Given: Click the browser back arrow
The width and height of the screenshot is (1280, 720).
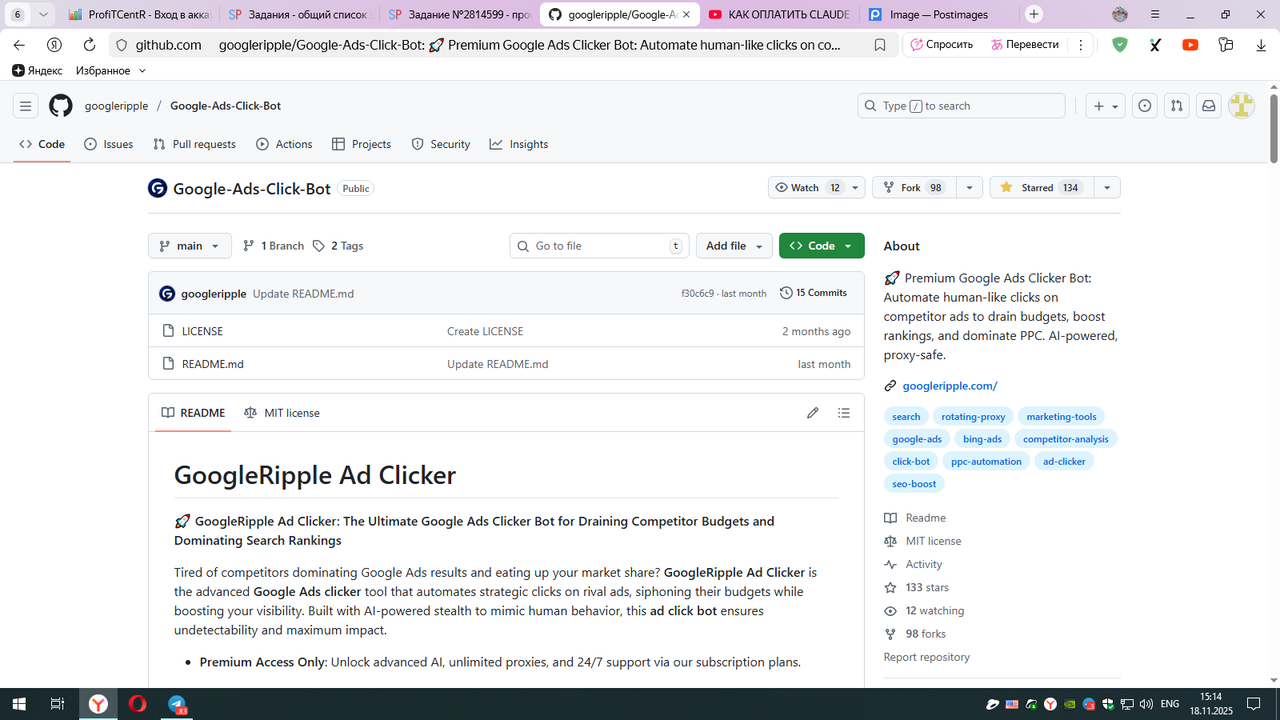Looking at the screenshot, I should (19, 45).
